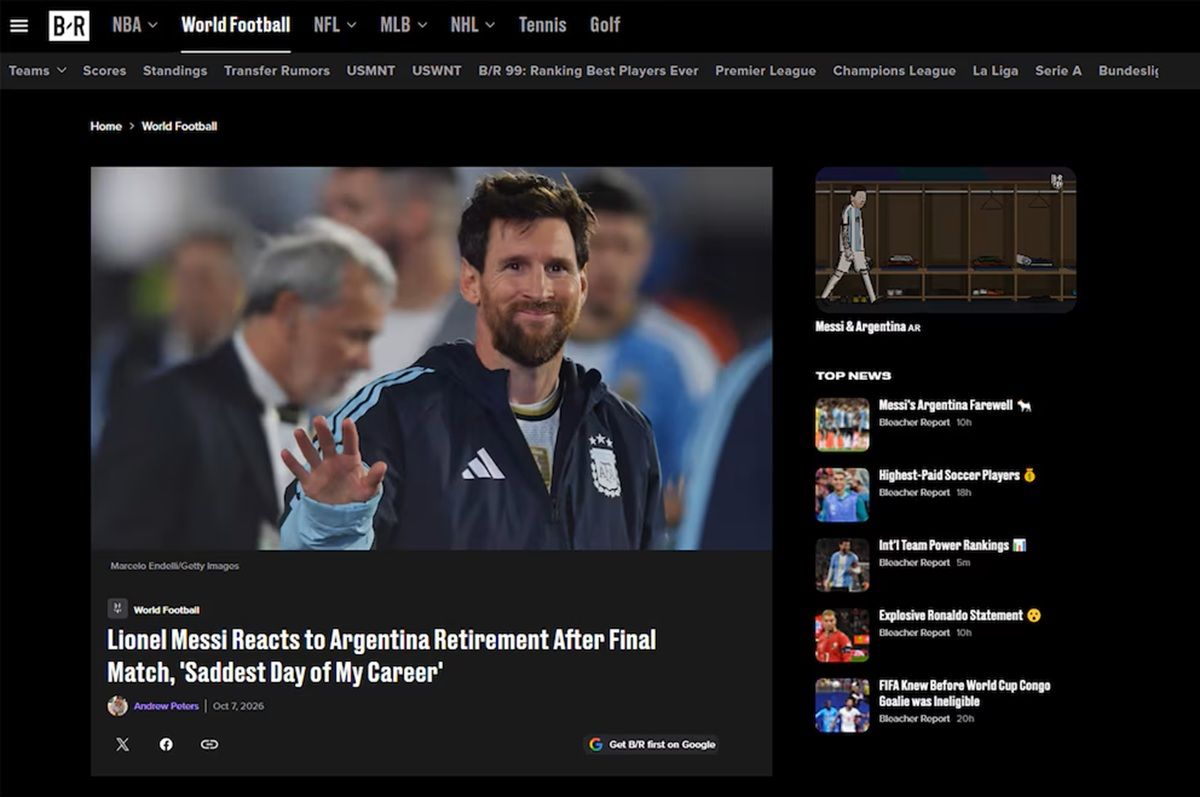
Task: Click the World Football tag label above headline
Action: pos(167,610)
